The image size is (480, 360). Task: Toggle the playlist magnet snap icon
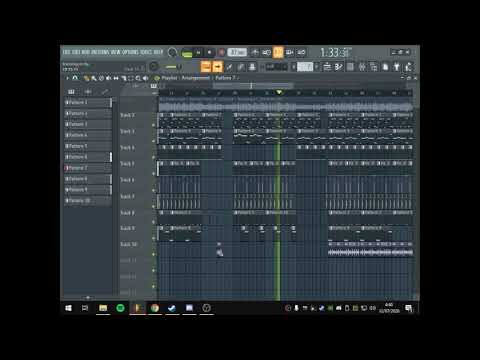75,78
